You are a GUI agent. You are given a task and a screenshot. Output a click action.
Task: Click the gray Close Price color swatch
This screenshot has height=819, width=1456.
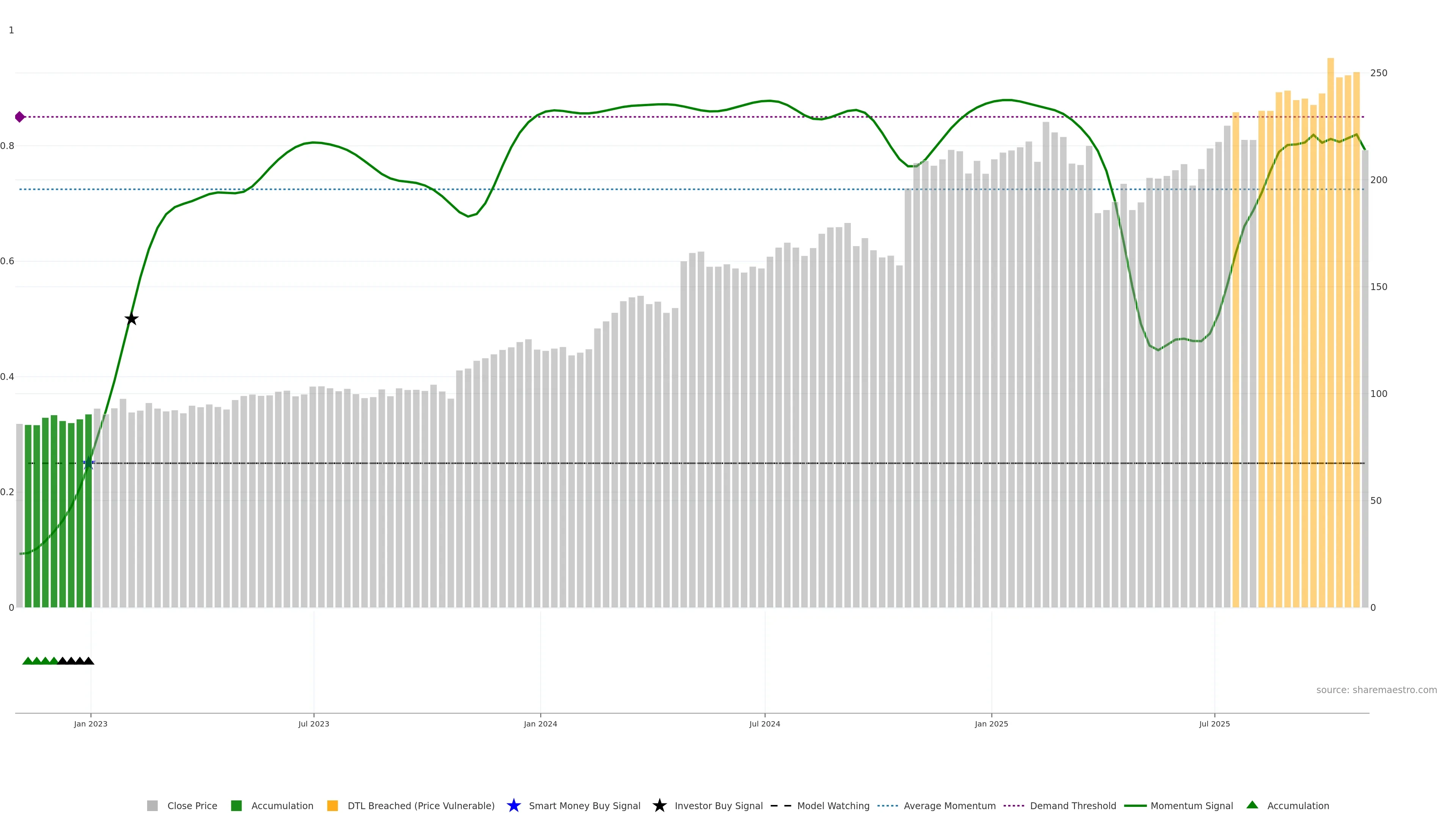152,805
